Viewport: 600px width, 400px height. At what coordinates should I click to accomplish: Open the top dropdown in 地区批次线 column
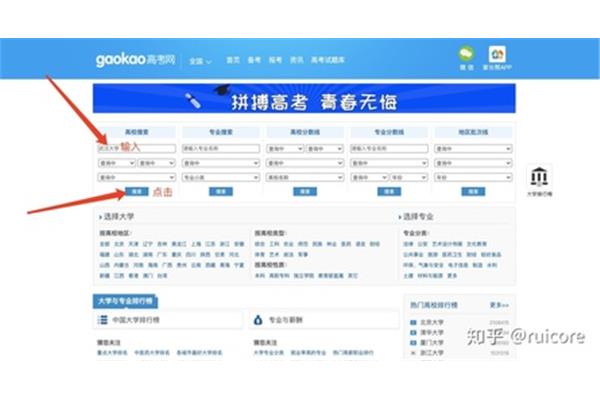(x=473, y=149)
